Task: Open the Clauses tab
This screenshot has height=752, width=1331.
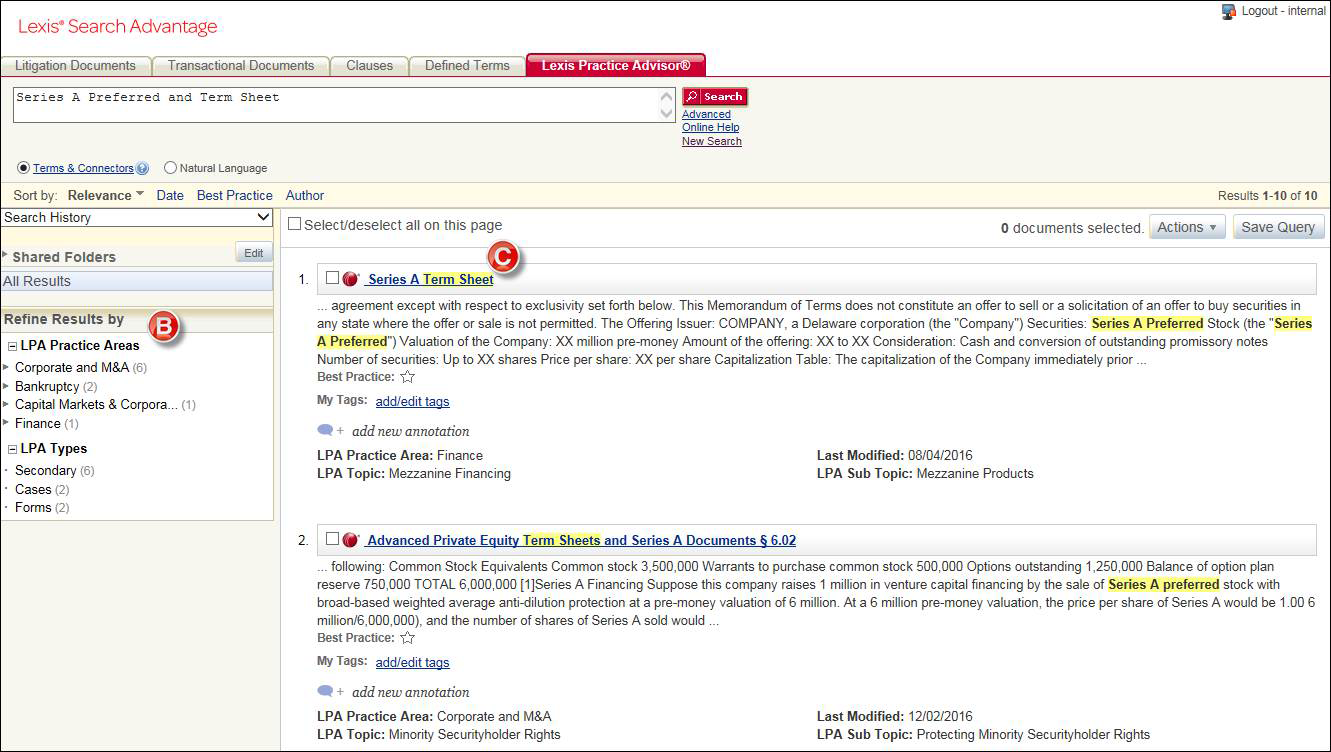Action: (x=370, y=65)
